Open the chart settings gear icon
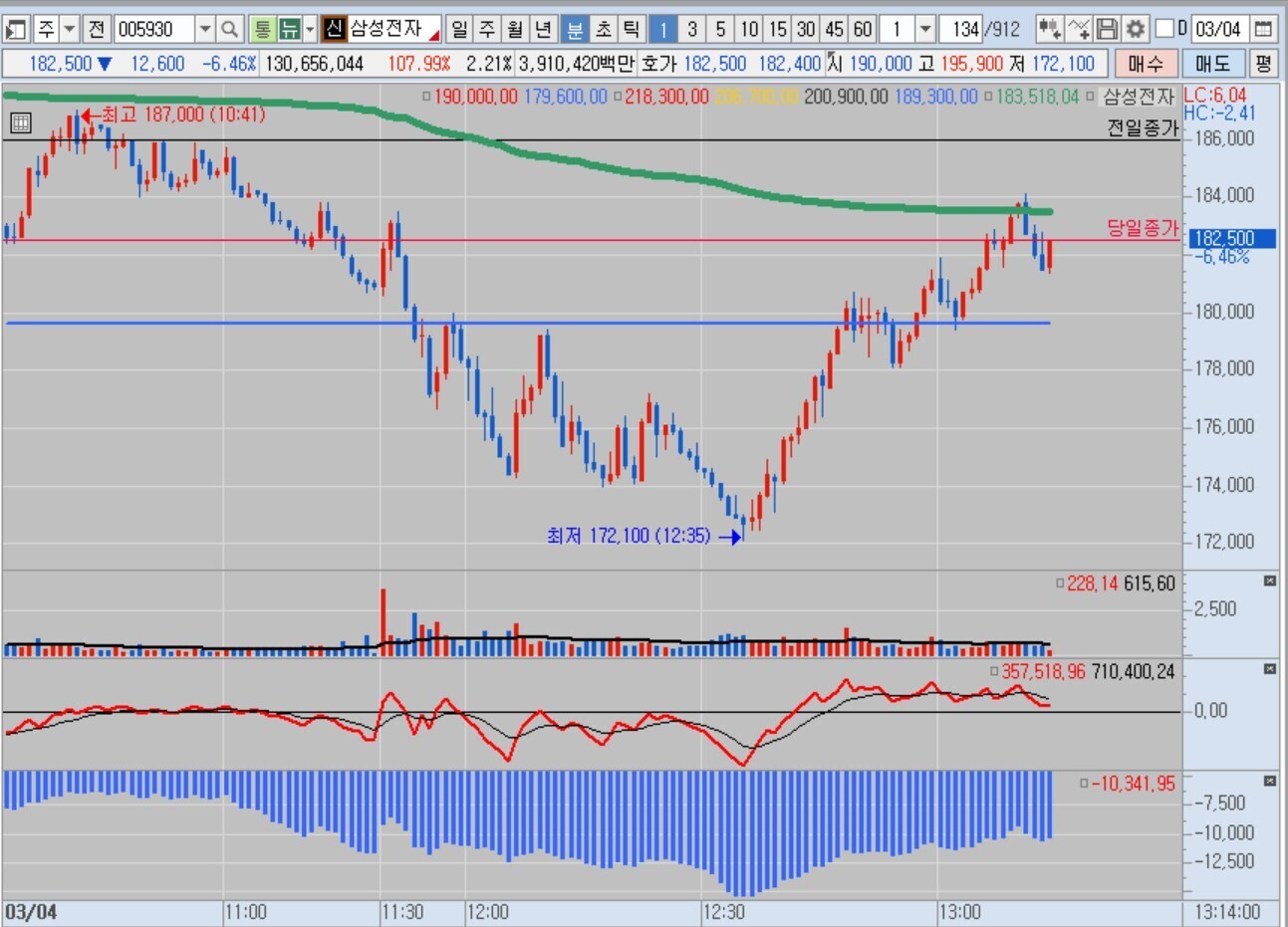 click(1135, 29)
